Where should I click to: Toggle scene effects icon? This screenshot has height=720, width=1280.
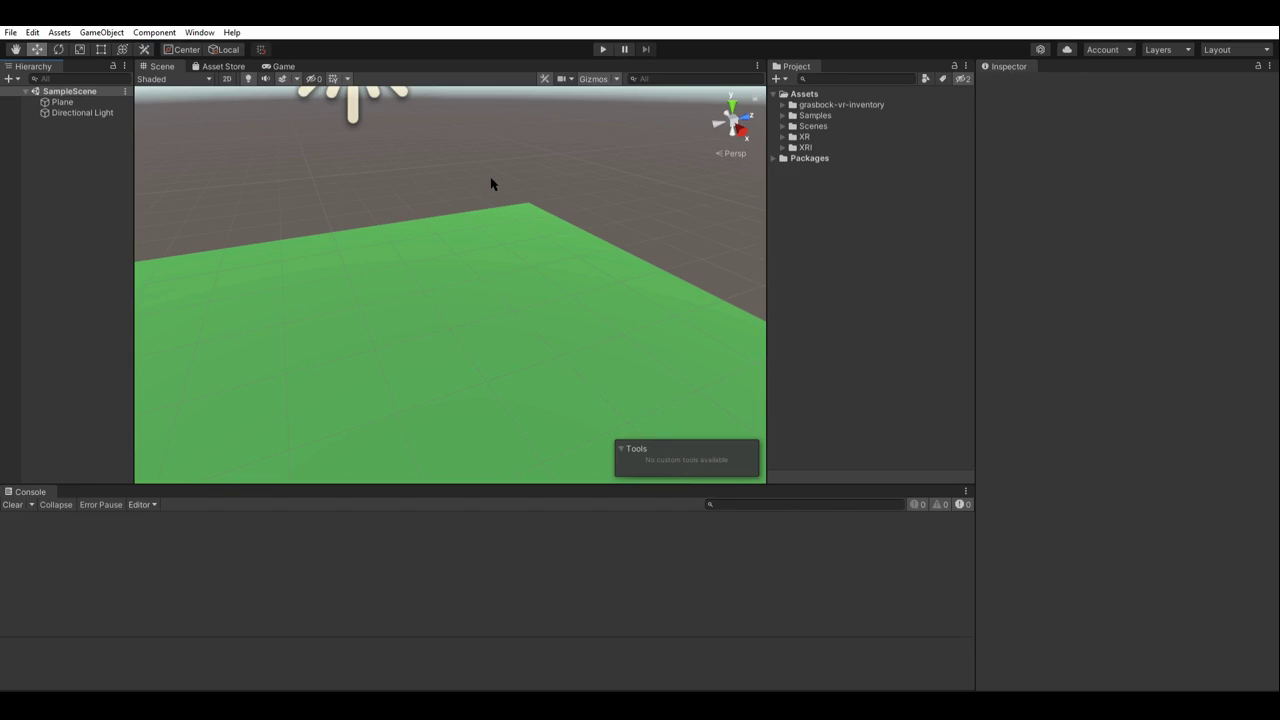[283, 79]
